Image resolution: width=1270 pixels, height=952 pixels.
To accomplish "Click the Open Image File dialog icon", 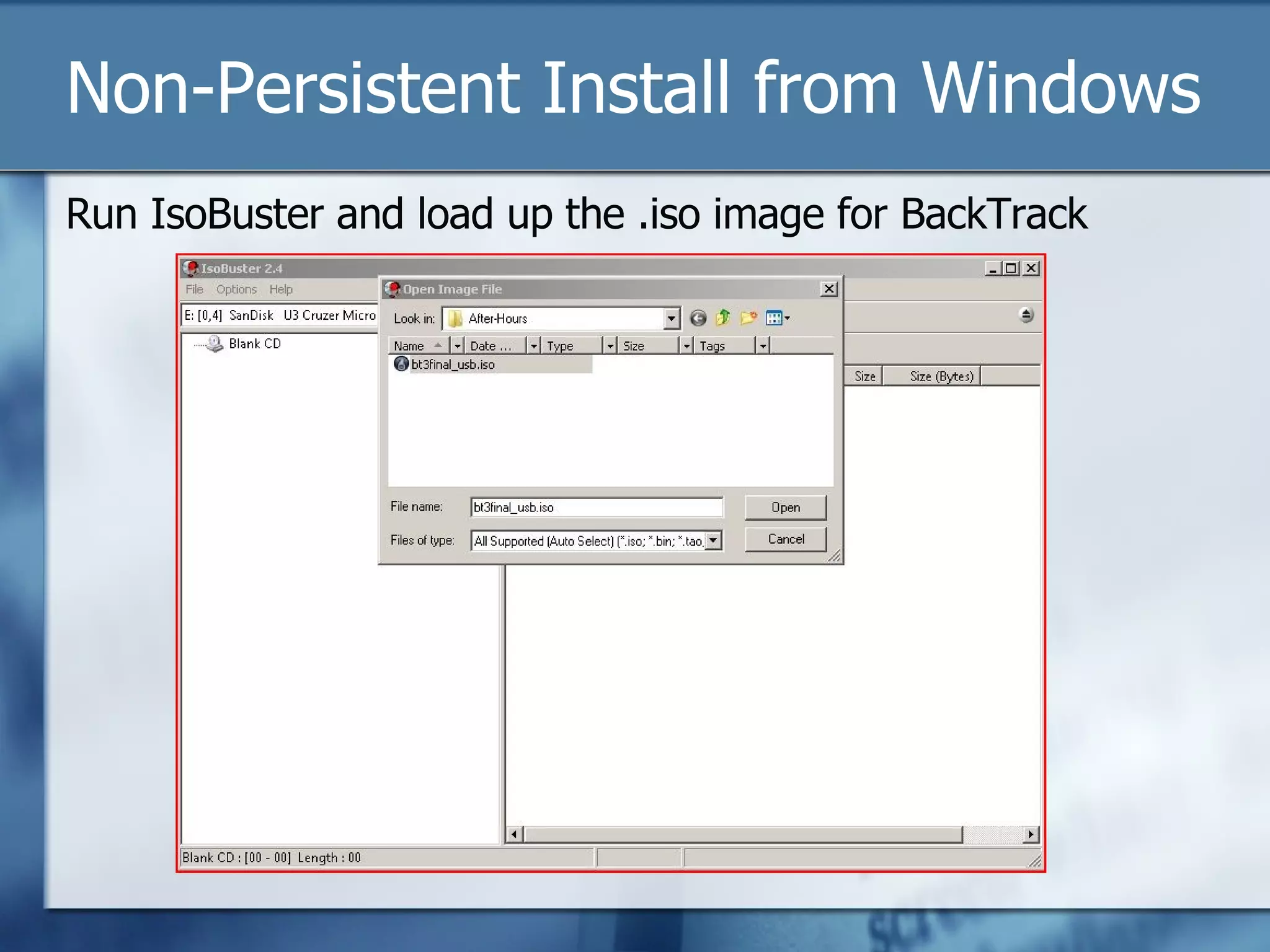I will tap(392, 289).
